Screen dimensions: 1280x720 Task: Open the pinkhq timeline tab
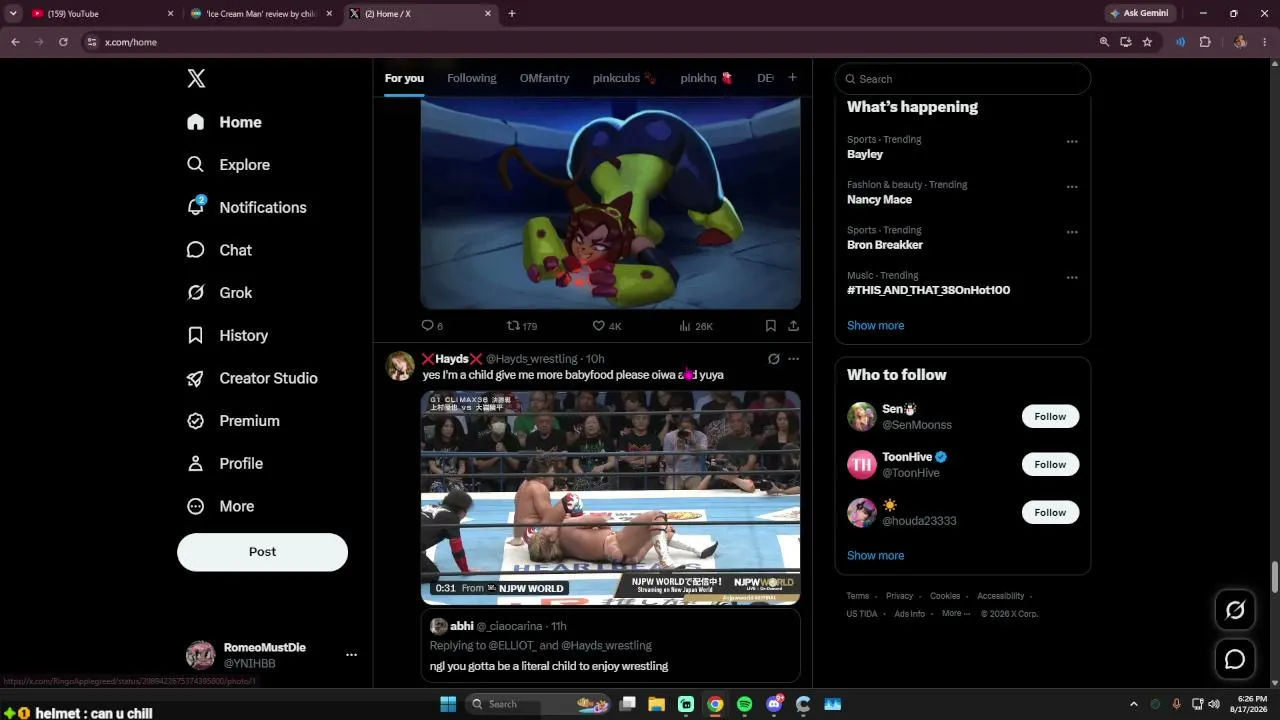point(707,78)
